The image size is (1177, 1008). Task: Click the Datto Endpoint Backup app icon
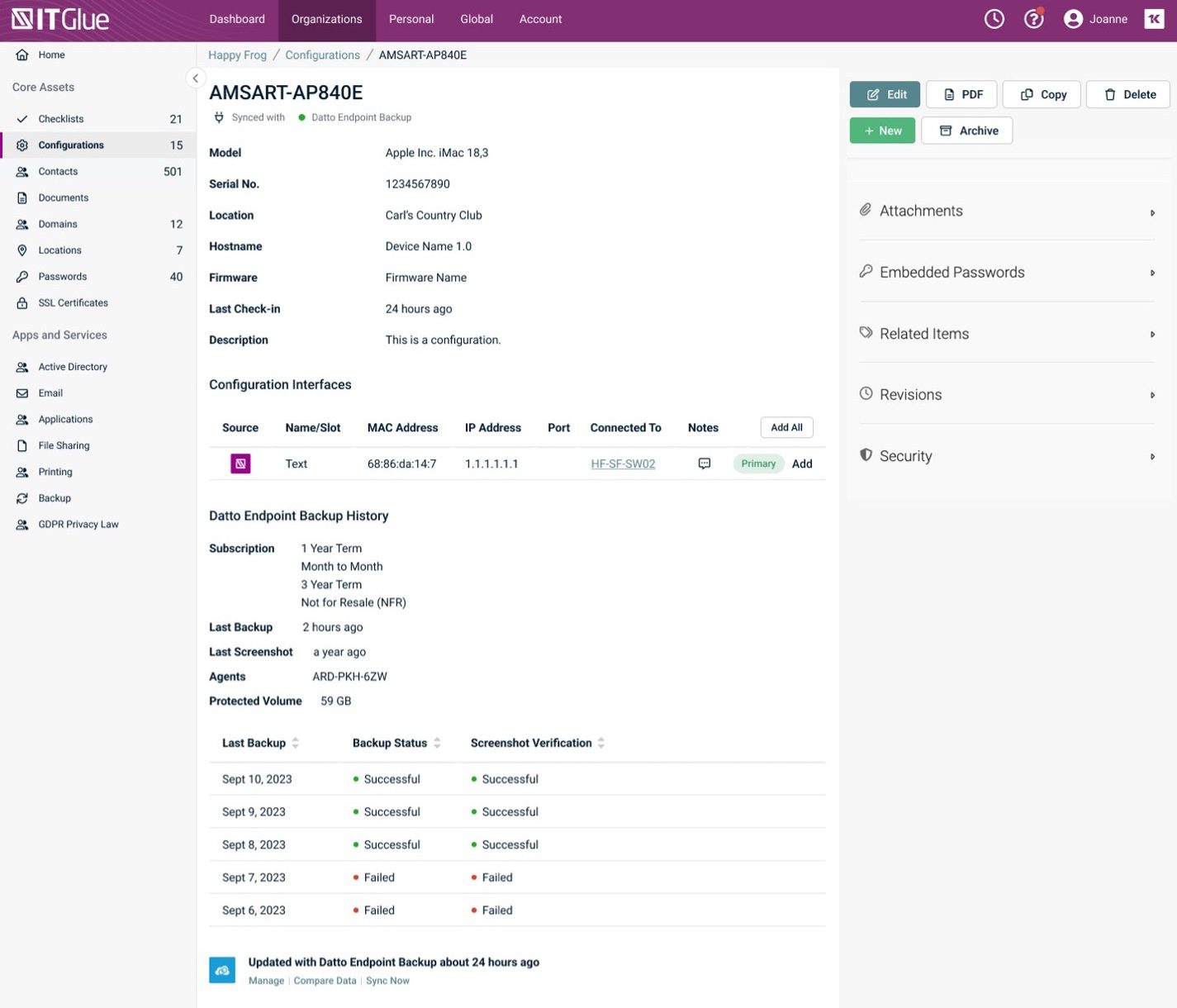221,969
